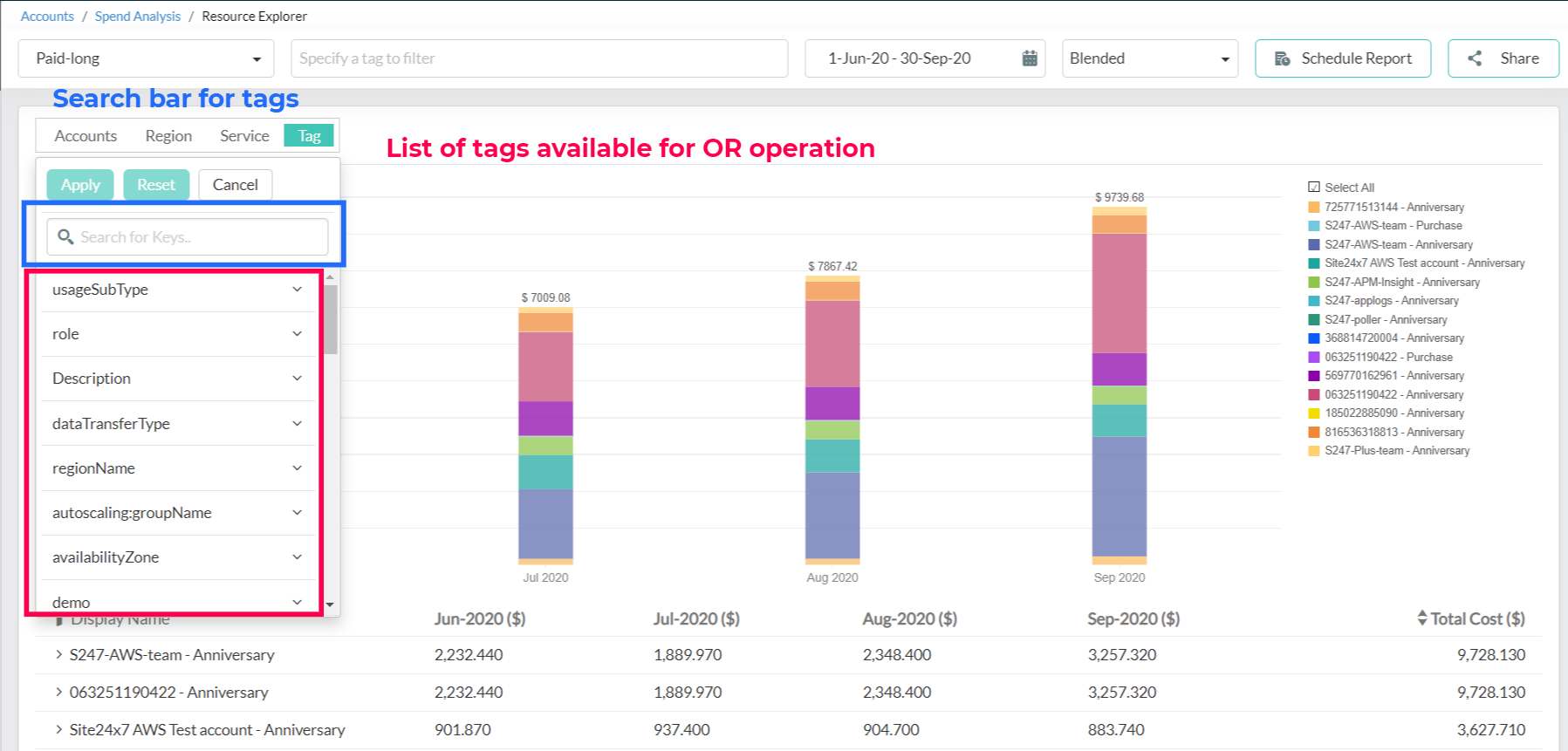Click sort arrows beside Total Cost column
1568x751 pixels.
point(1421,618)
